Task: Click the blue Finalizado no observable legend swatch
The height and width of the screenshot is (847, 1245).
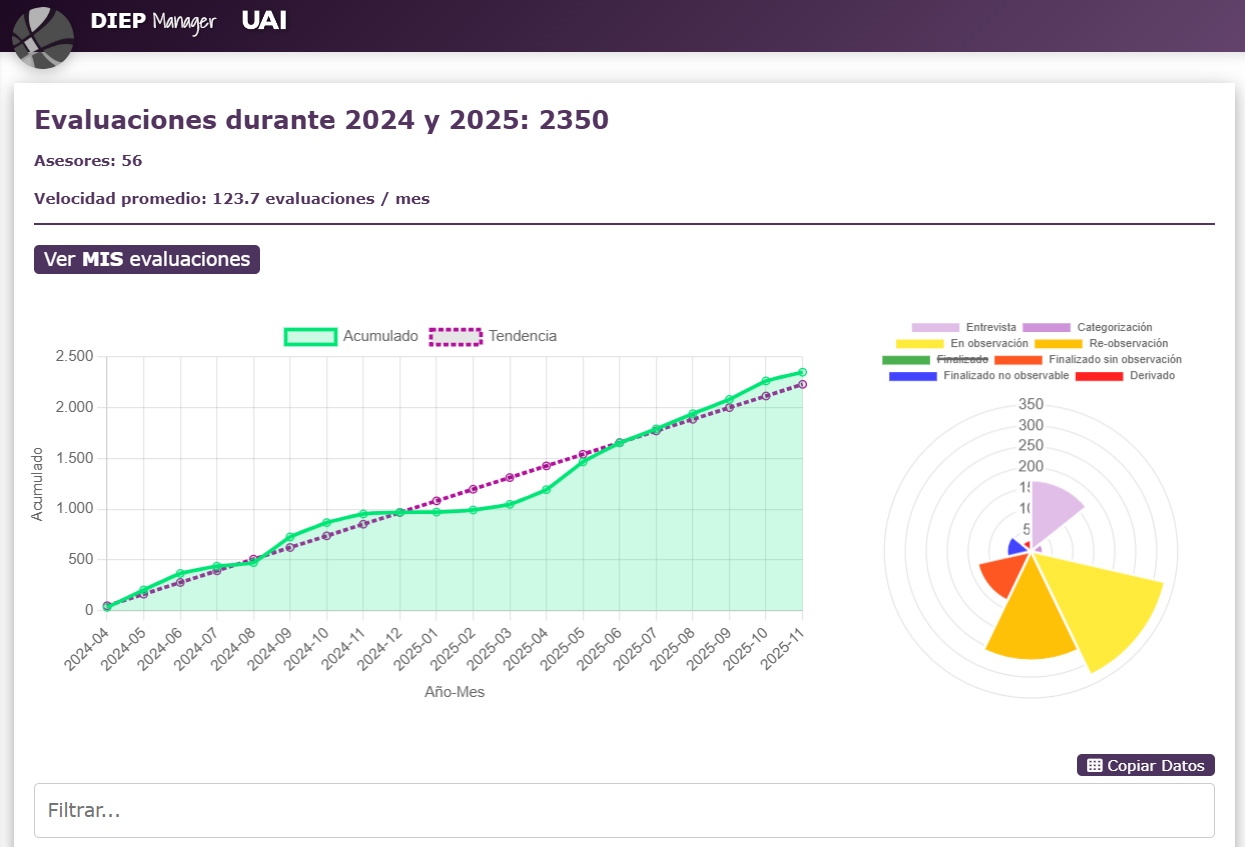Action: point(912,375)
